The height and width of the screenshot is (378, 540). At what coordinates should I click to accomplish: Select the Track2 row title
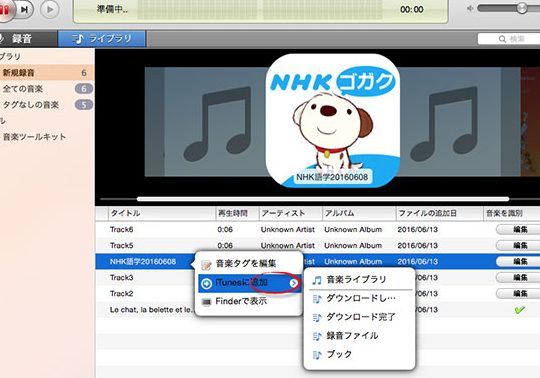coord(122,294)
